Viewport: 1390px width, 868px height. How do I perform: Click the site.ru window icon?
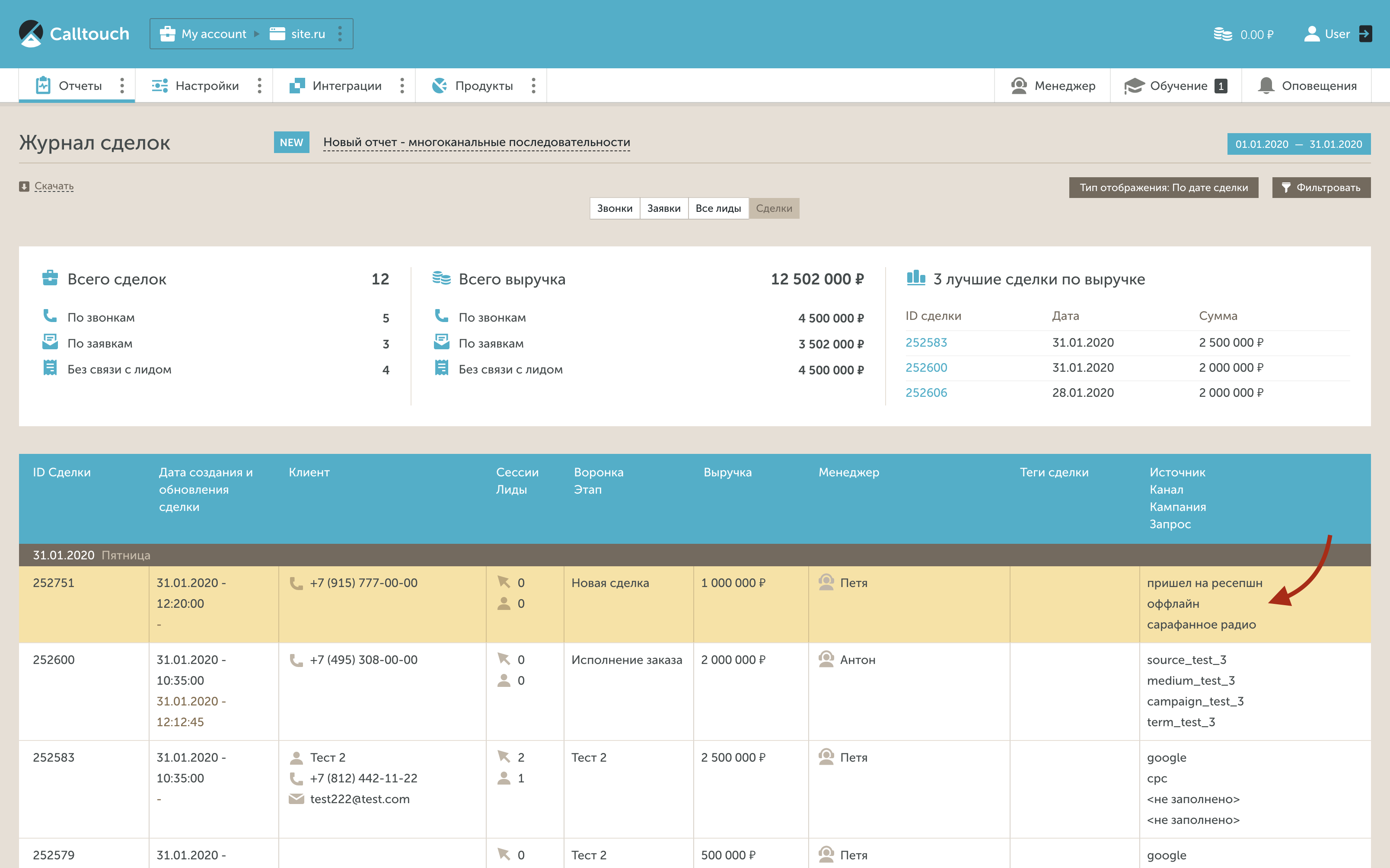[x=277, y=34]
